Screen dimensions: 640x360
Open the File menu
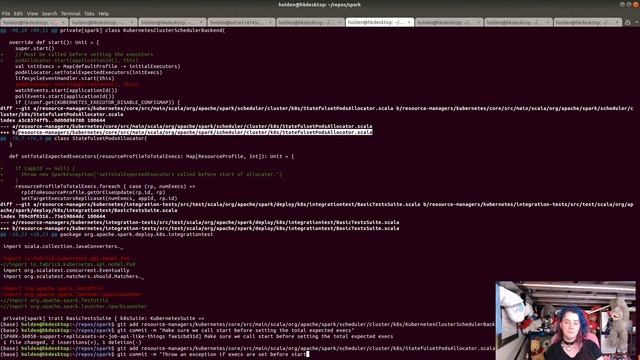point(6,13)
